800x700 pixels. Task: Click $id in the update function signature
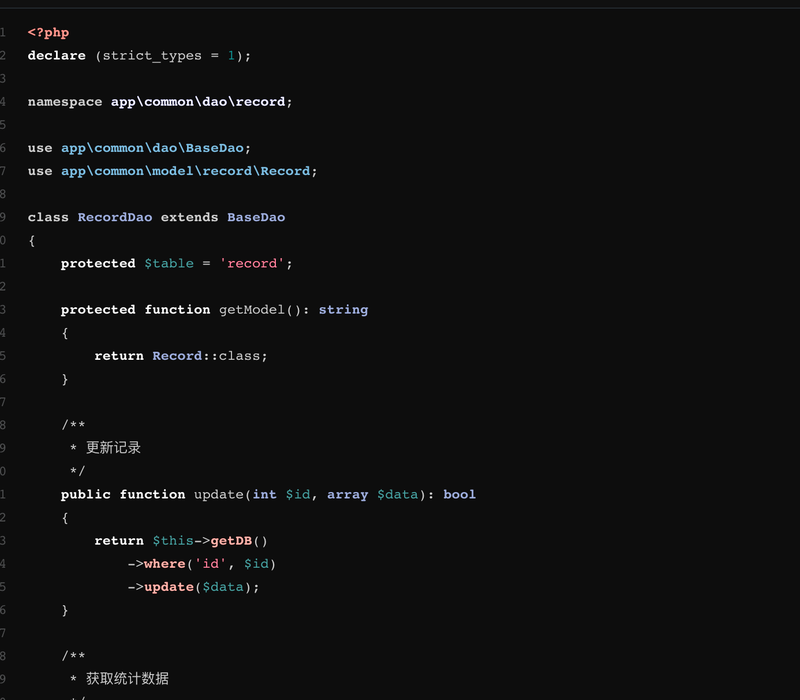(x=297, y=495)
